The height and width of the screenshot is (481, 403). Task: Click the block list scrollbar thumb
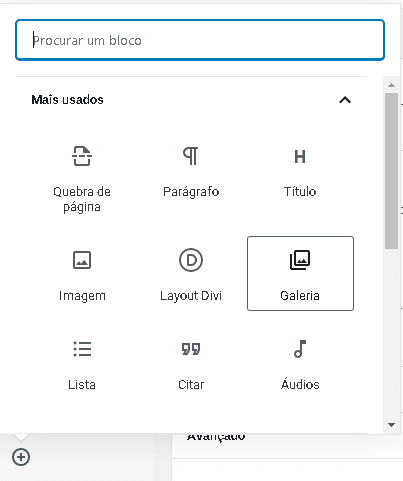coord(391,171)
